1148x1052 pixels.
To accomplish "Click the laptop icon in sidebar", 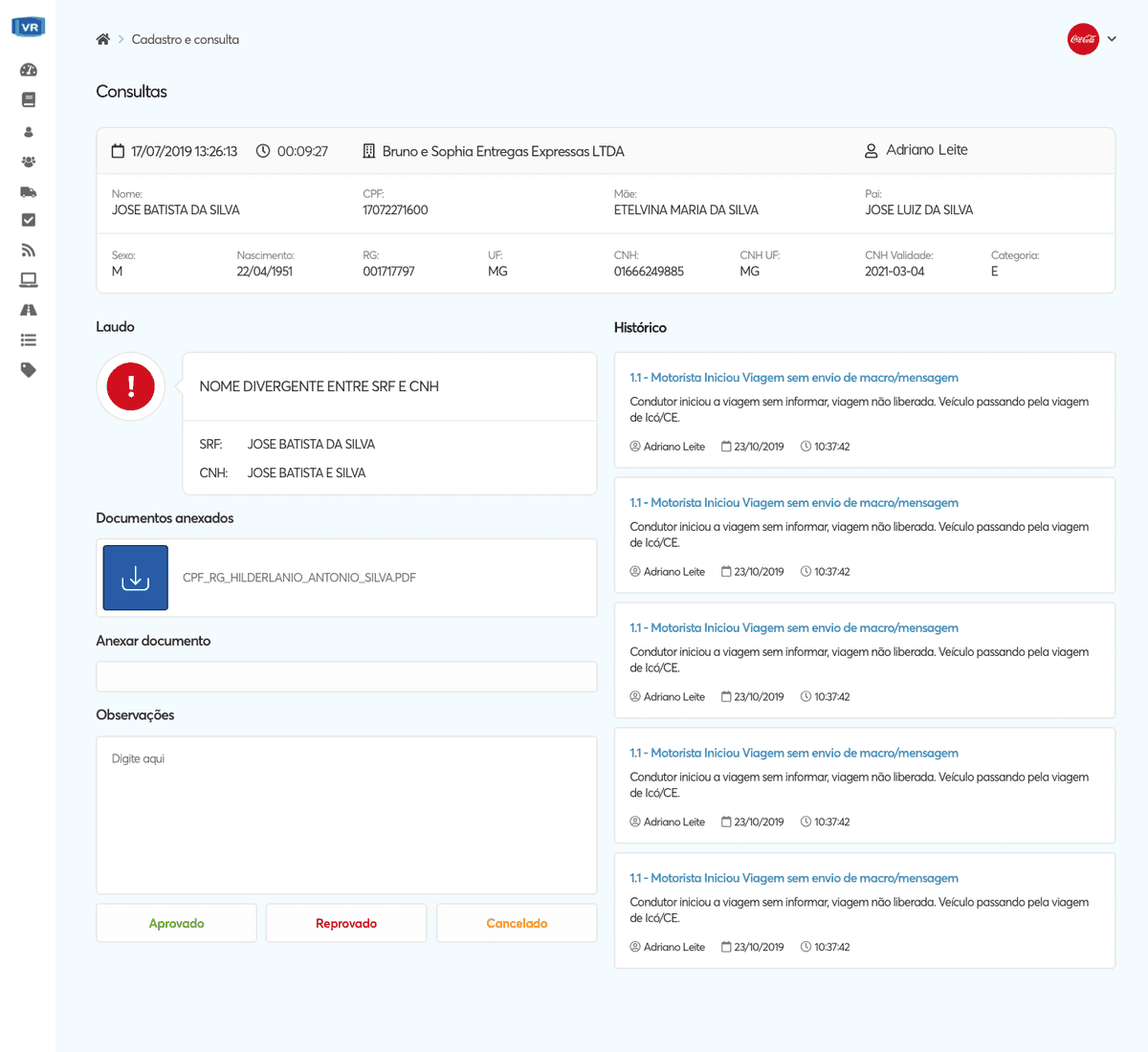I will coord(28,280).
